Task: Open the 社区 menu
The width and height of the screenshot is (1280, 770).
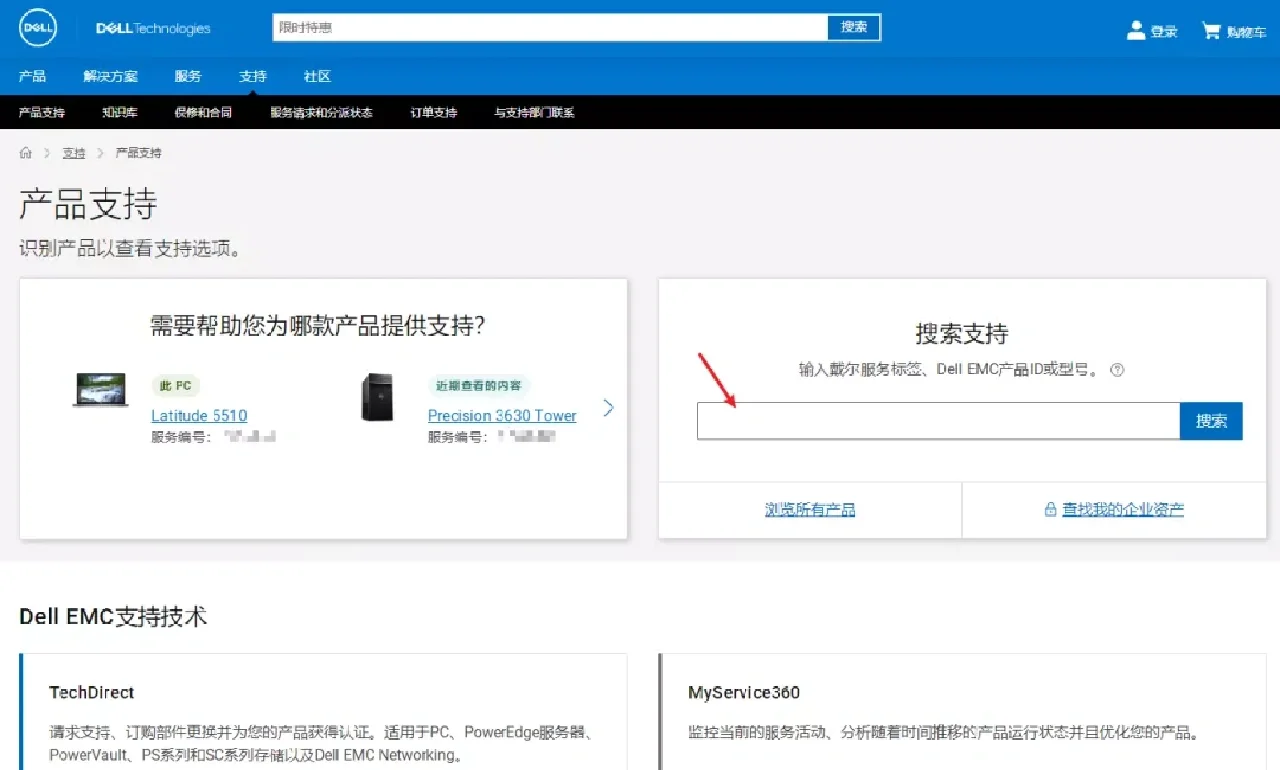Action: (317, 76)
